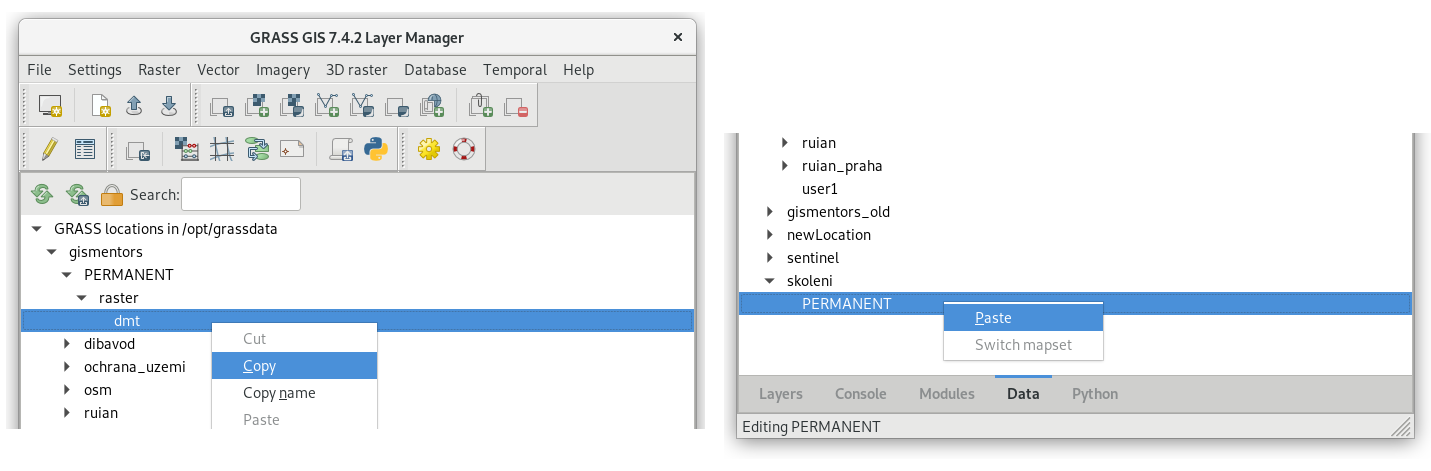Import raster or vector data

[x=138, y=149]
